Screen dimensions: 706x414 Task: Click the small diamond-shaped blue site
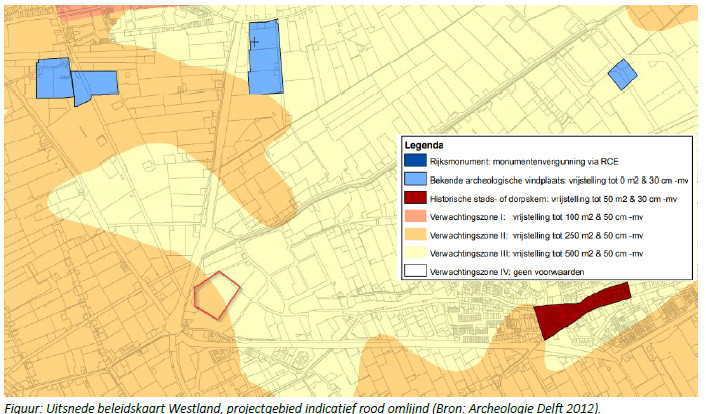(x=623, y=74)
